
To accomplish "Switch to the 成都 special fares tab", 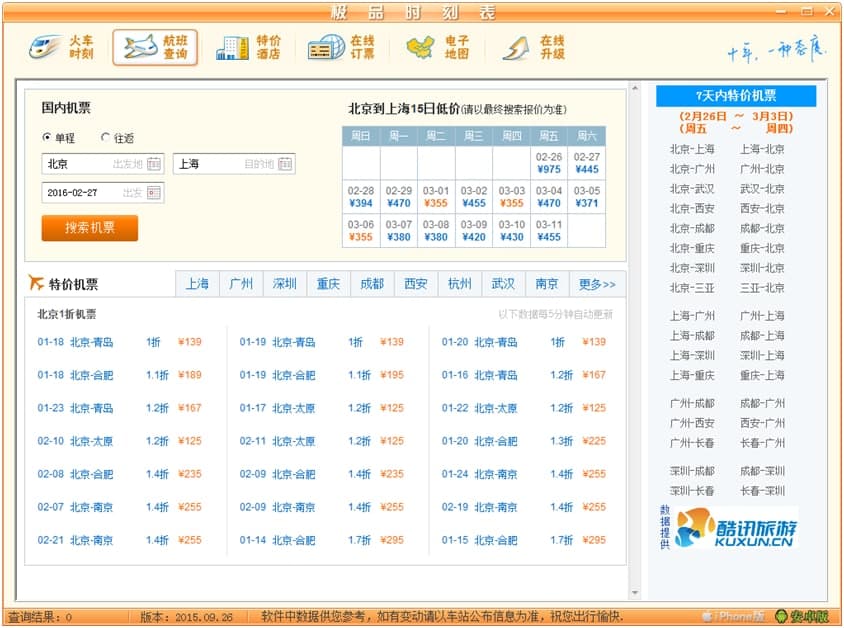I will click(372, 284).
